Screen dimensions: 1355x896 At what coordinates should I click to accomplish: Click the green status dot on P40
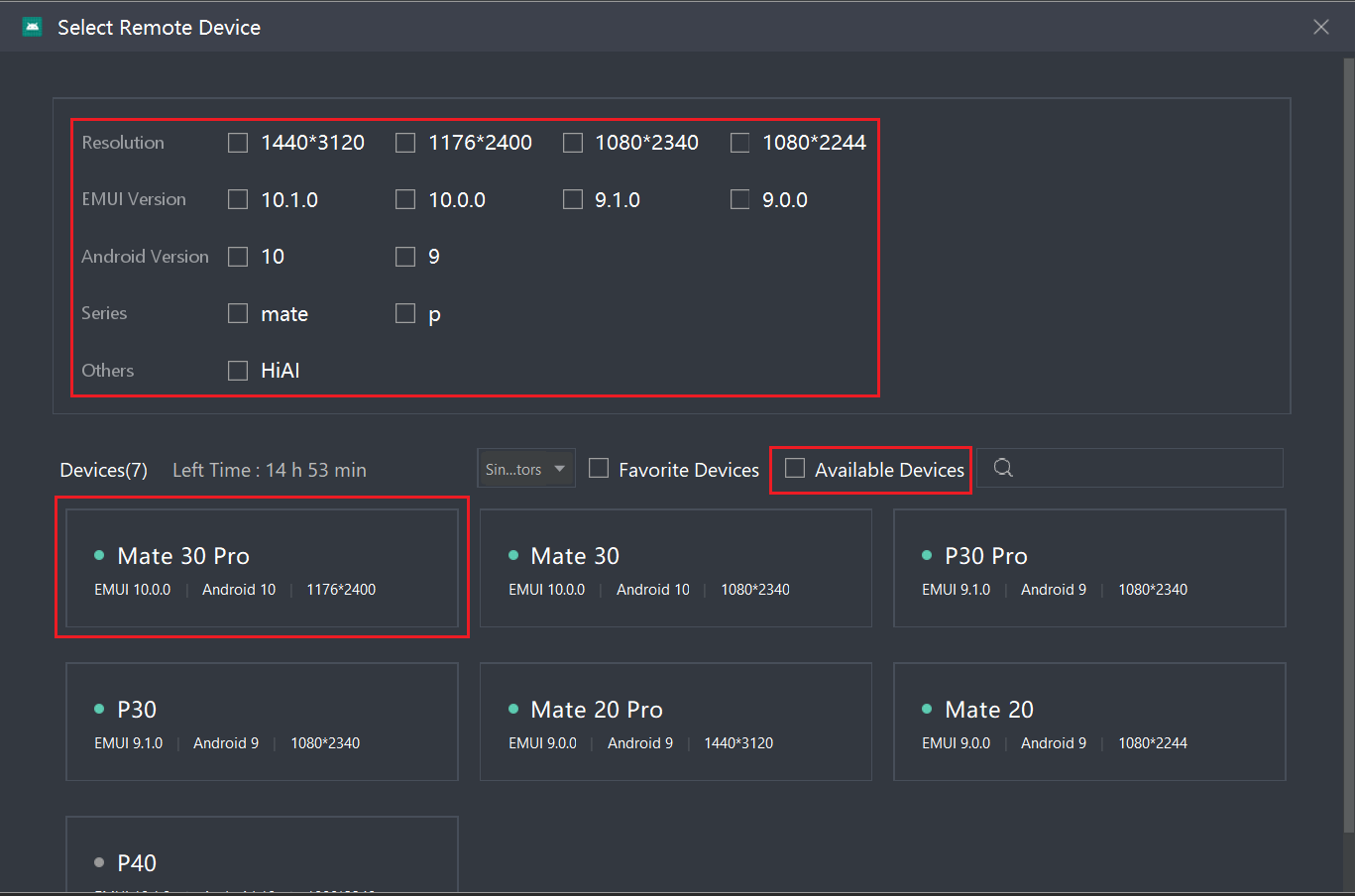(99, 862)
